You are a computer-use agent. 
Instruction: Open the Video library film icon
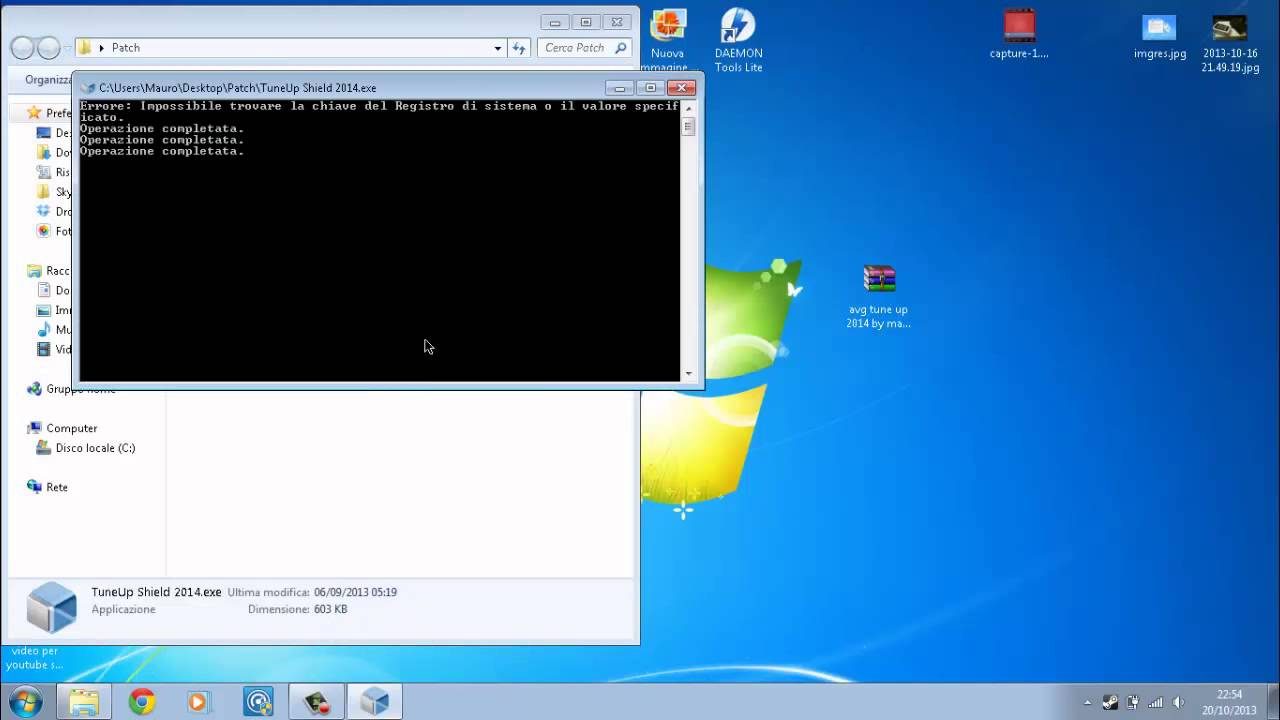[x=43, y=349]
